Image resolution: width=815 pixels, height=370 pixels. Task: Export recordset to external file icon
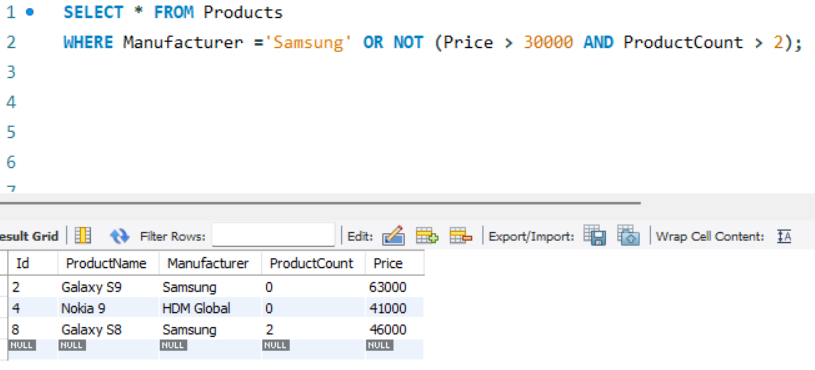tap(595, 235)
